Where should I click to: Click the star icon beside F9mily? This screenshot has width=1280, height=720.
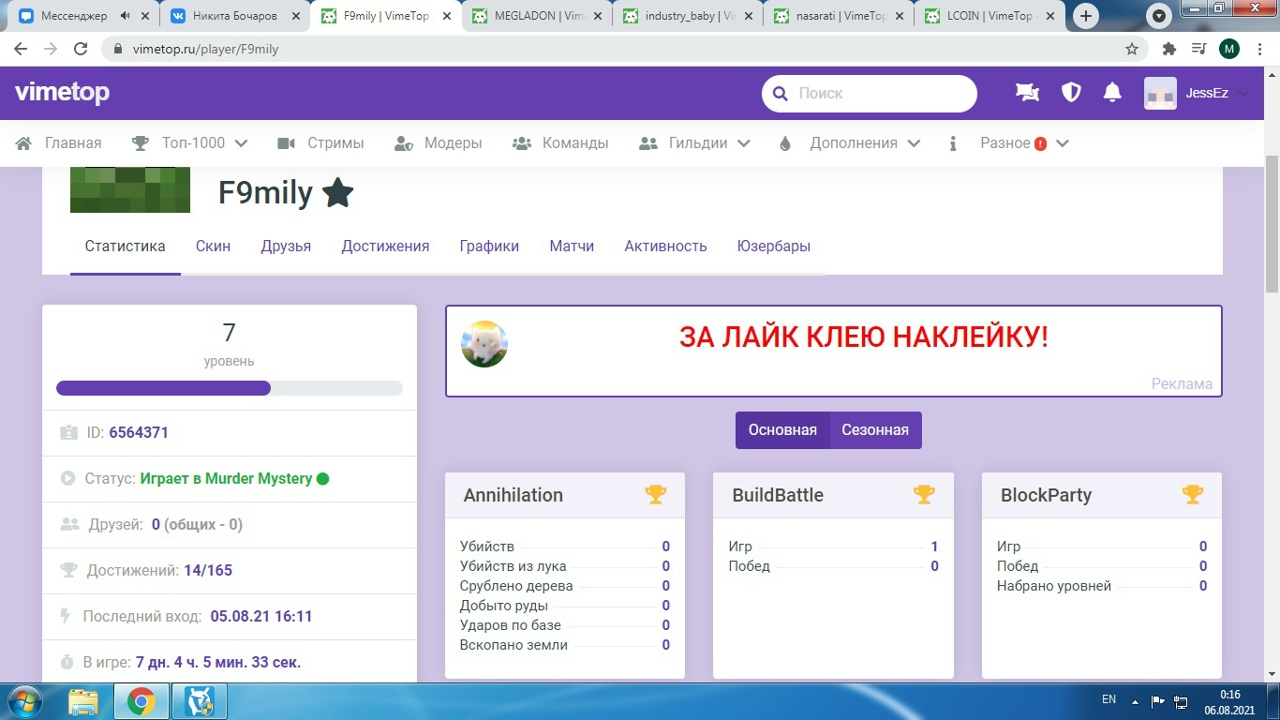338,192
